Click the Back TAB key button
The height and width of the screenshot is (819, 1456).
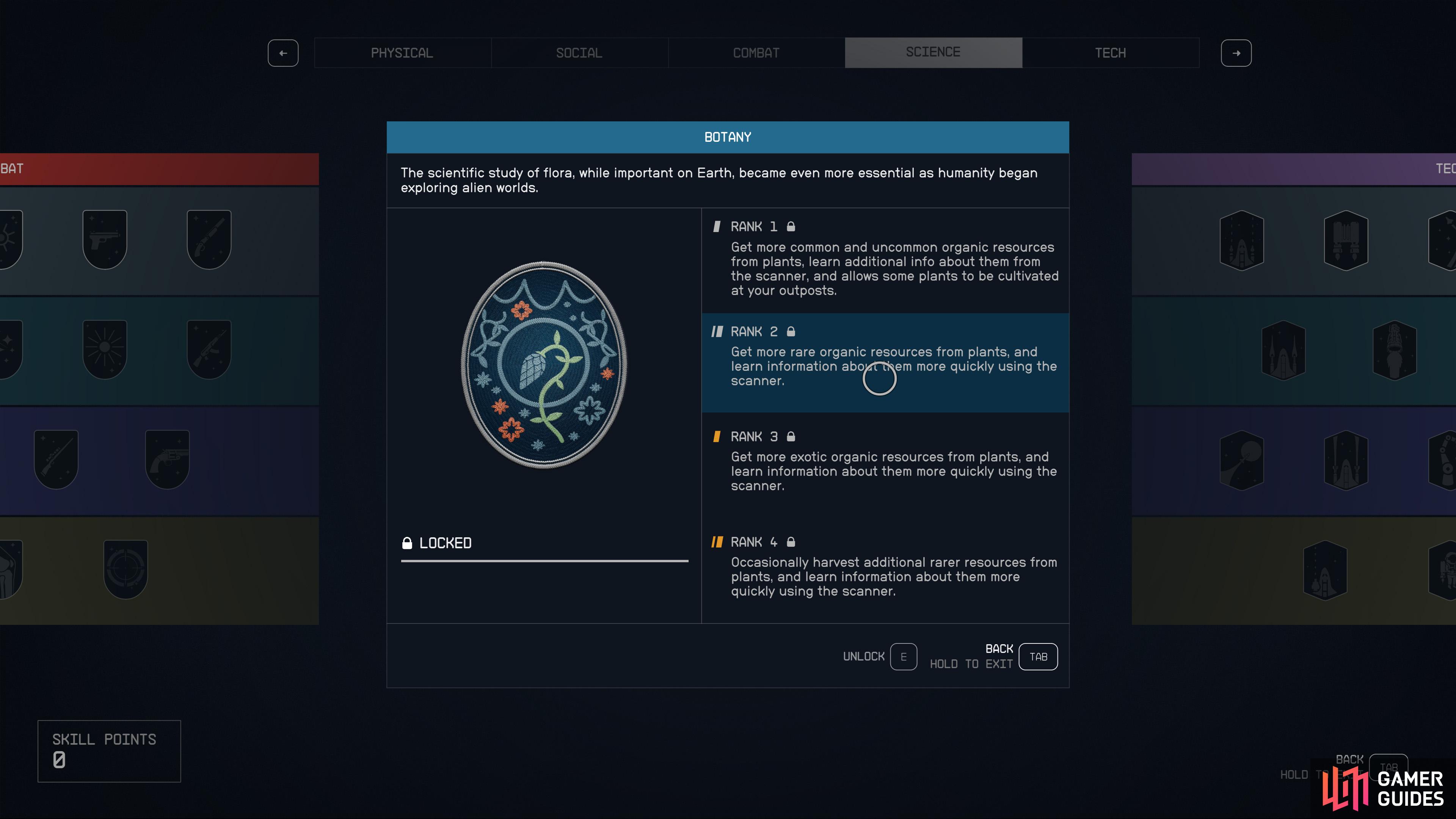click(x=1038, y=657)
